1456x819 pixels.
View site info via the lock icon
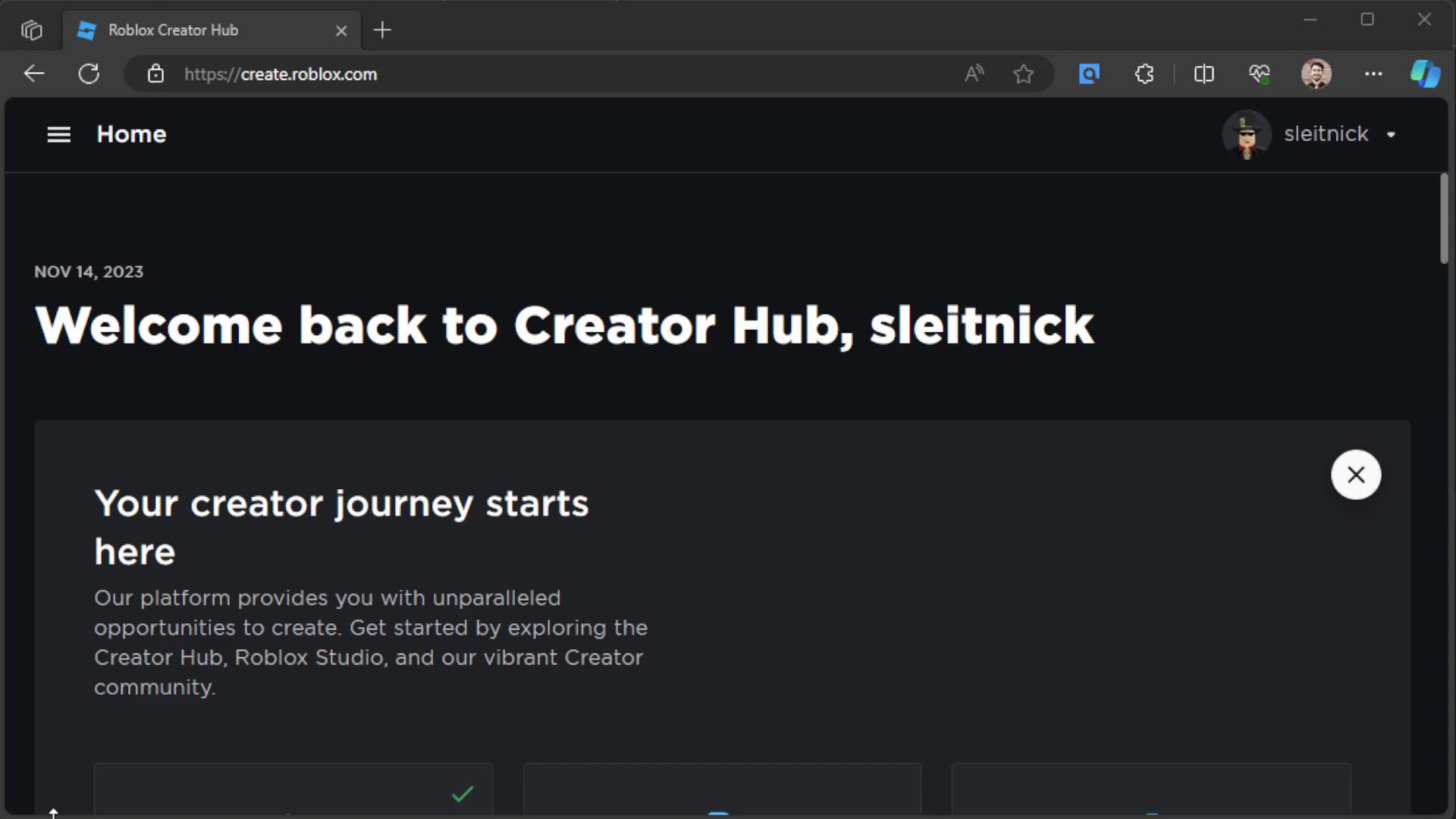pos(155,74)
